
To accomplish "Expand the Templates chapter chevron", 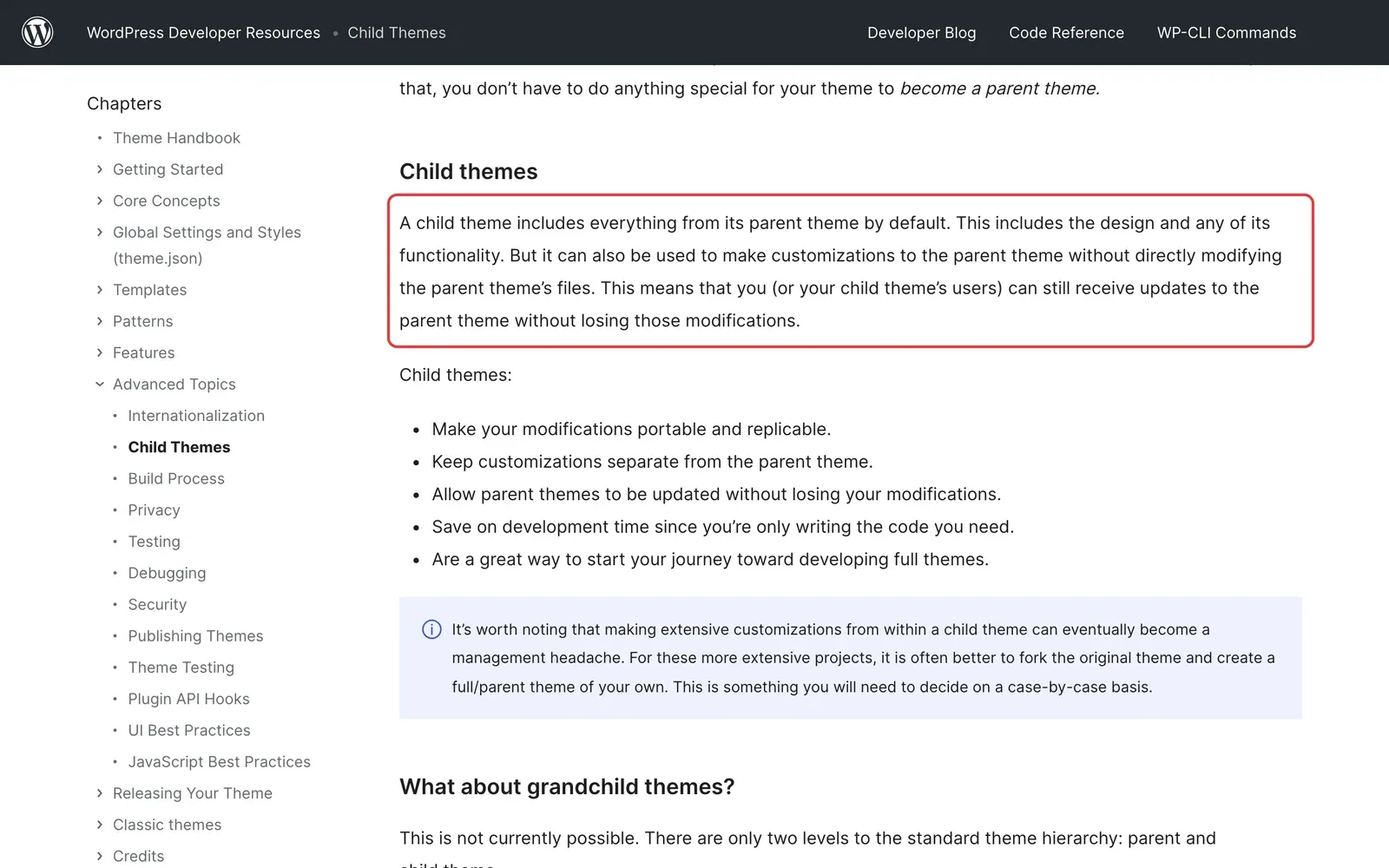I will click(100, 290).
